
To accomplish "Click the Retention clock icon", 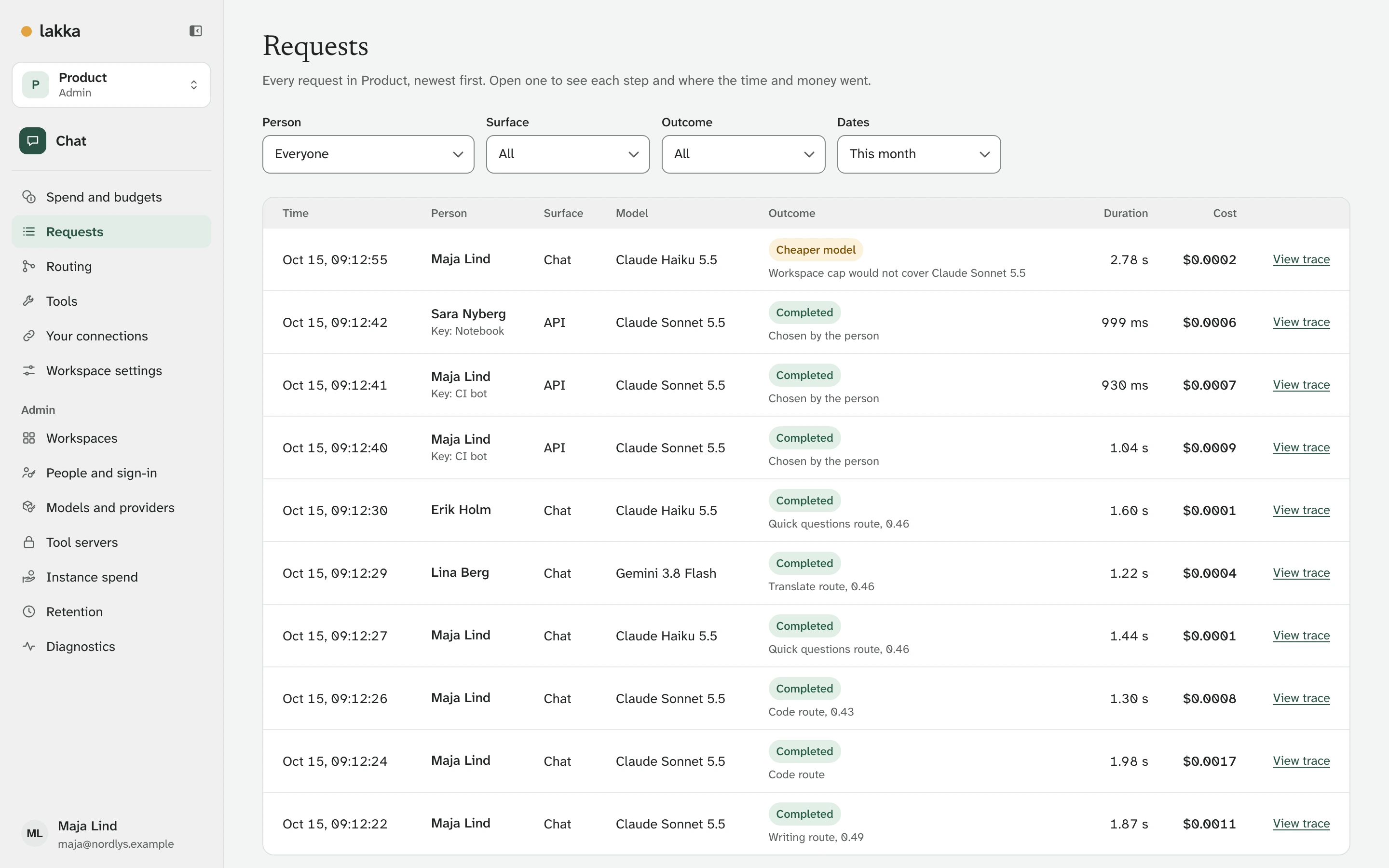I will (x=29, y=611).
